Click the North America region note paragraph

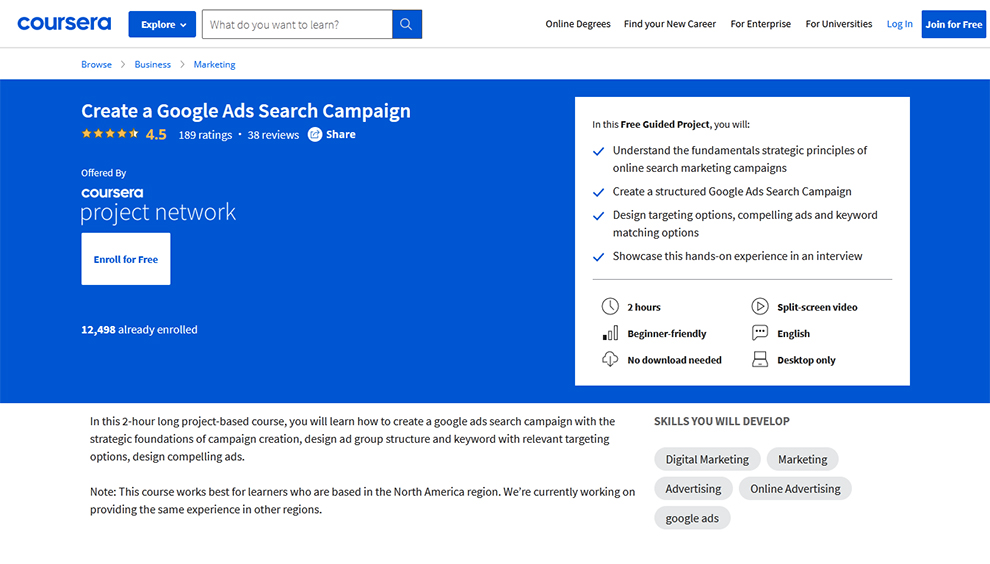[x=362, y=500]
